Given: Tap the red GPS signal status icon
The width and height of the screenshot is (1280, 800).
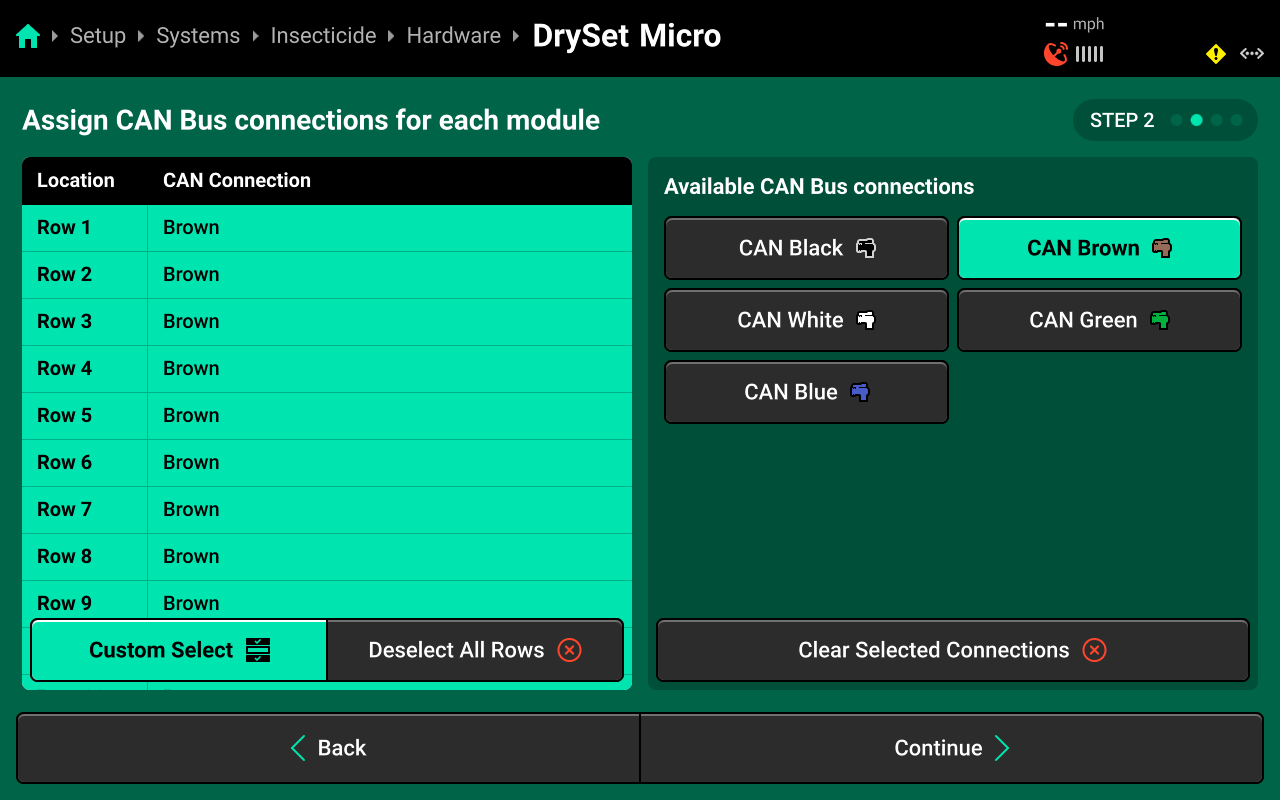Looking at the screenshot, I should (x=1056, y=54).
